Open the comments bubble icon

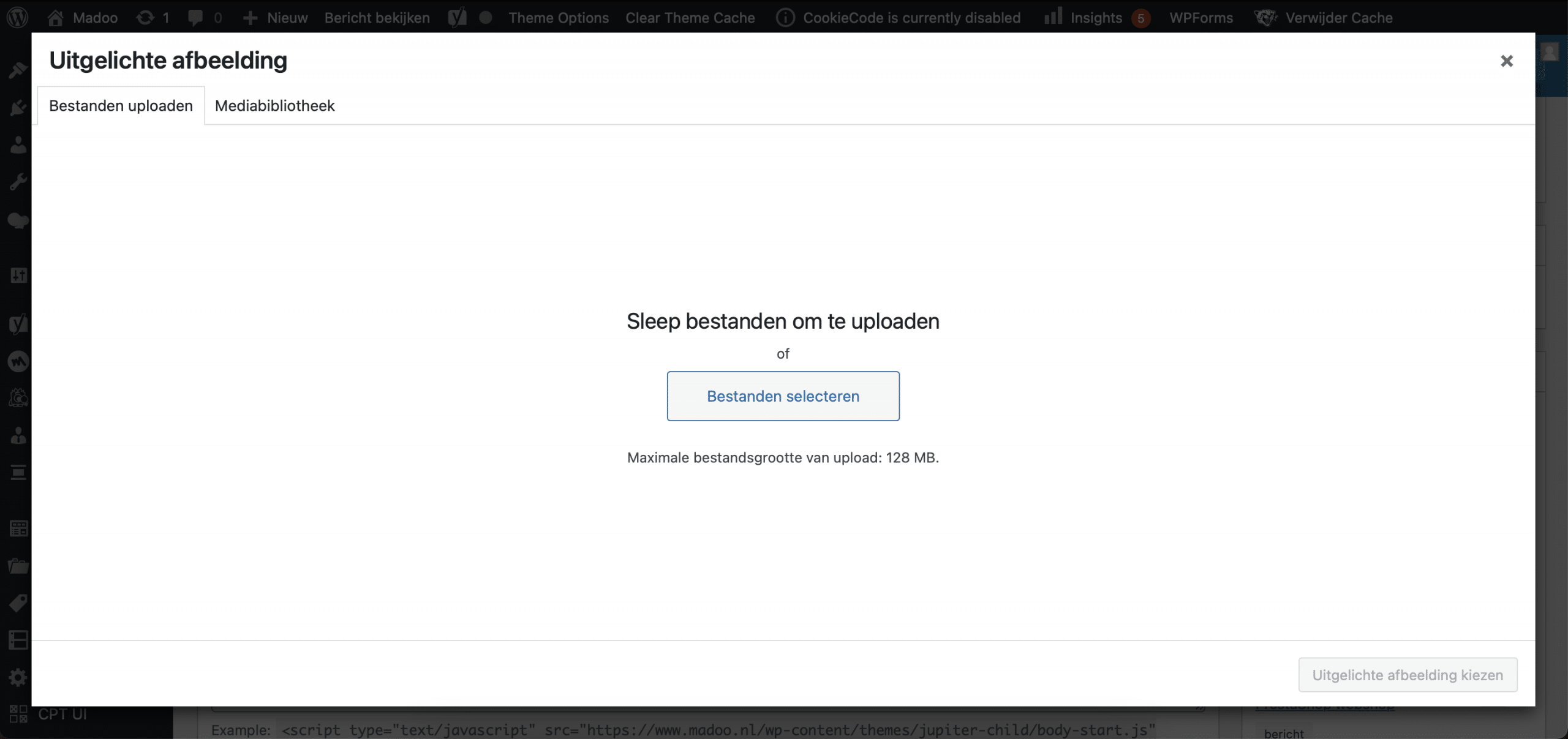[195, 17]
